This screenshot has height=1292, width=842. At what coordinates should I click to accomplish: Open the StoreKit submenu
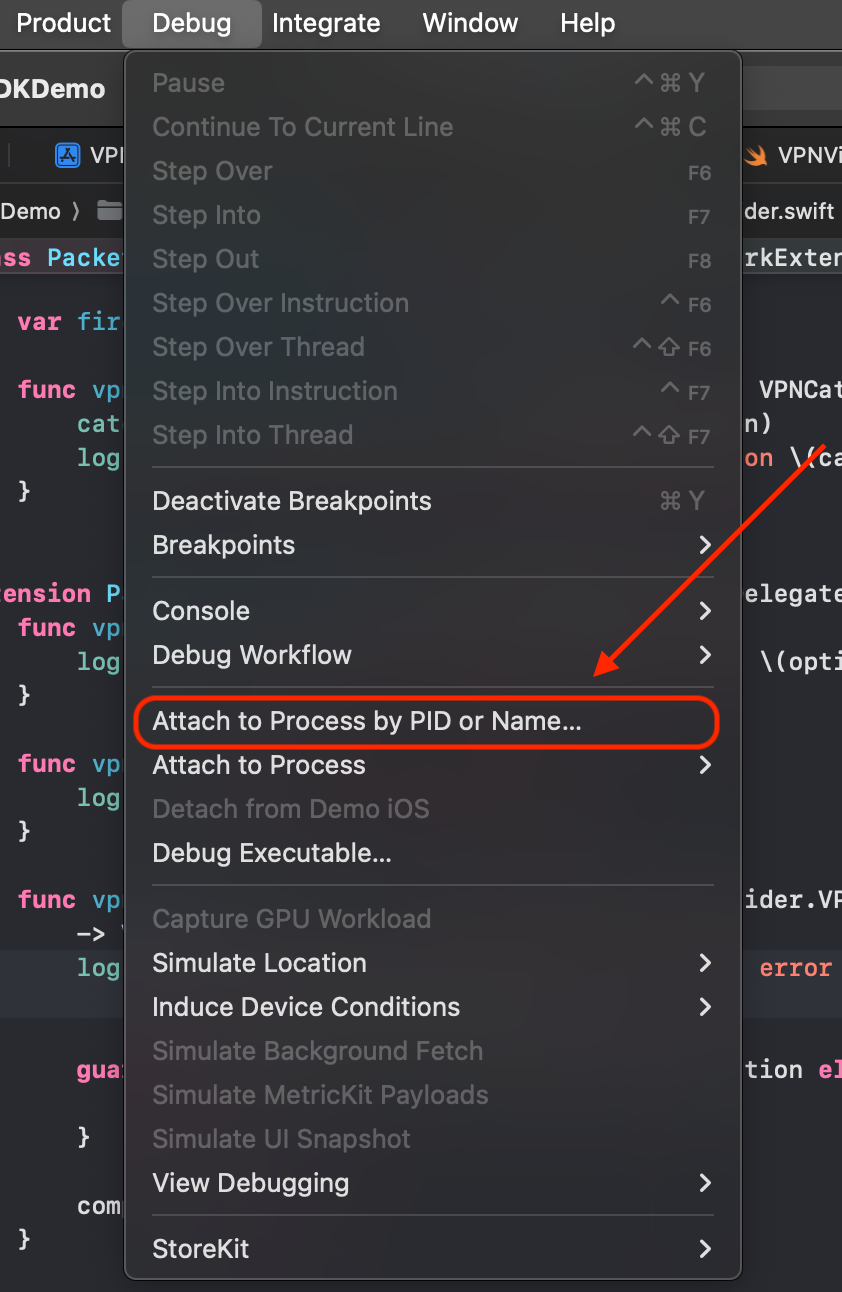click(432, 1249)
